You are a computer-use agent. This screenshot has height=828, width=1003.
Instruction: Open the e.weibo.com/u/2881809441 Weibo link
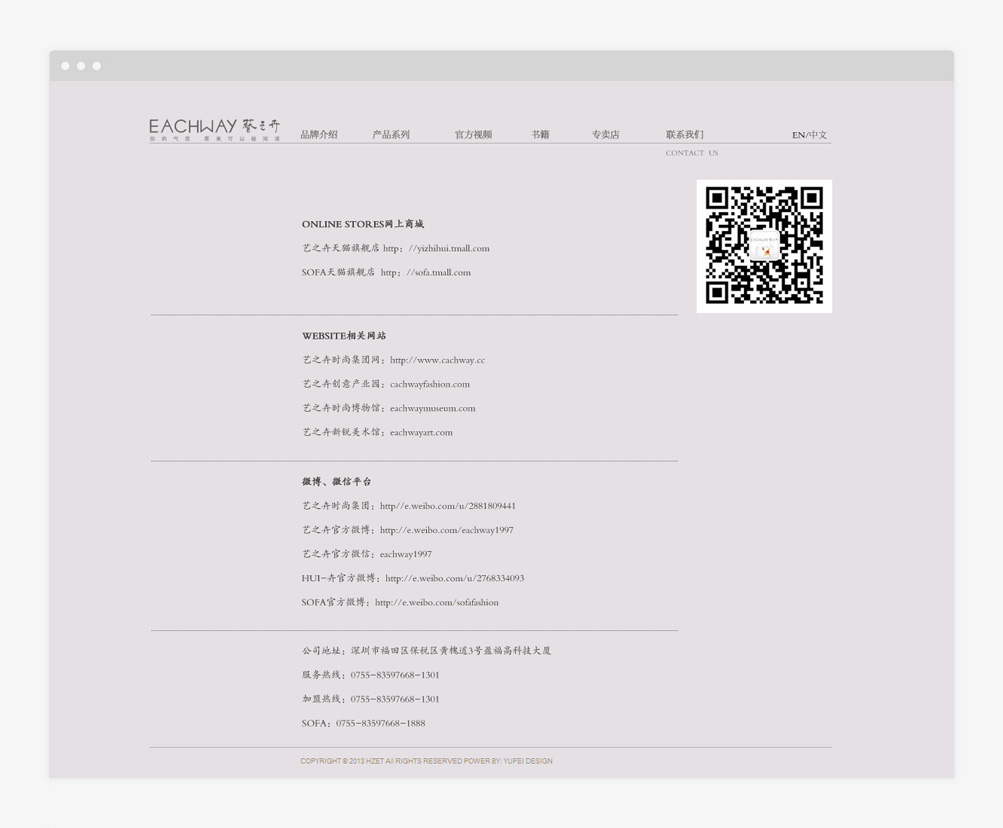448,507
